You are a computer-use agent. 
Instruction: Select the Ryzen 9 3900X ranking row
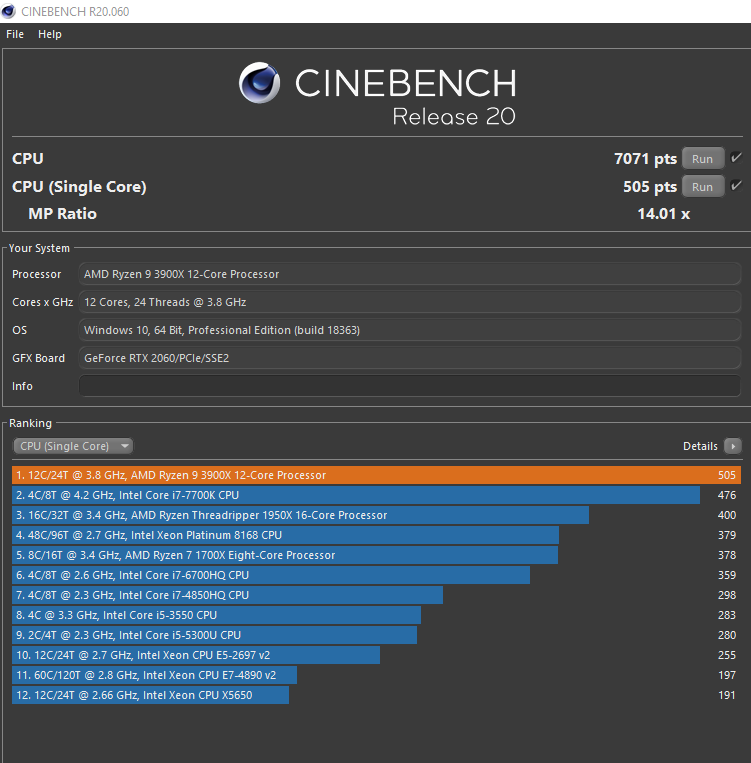[x=376, y=475]
